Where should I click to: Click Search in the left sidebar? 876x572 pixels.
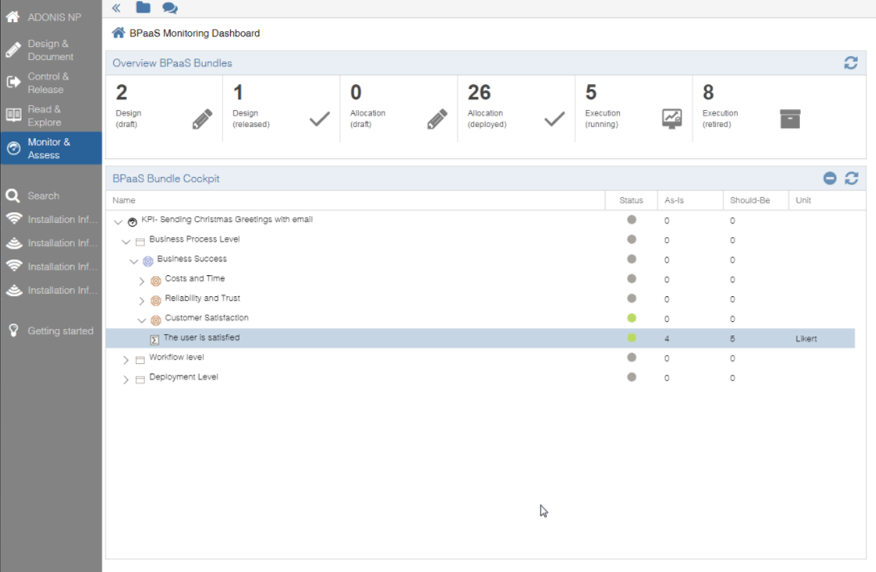[43, 196]
